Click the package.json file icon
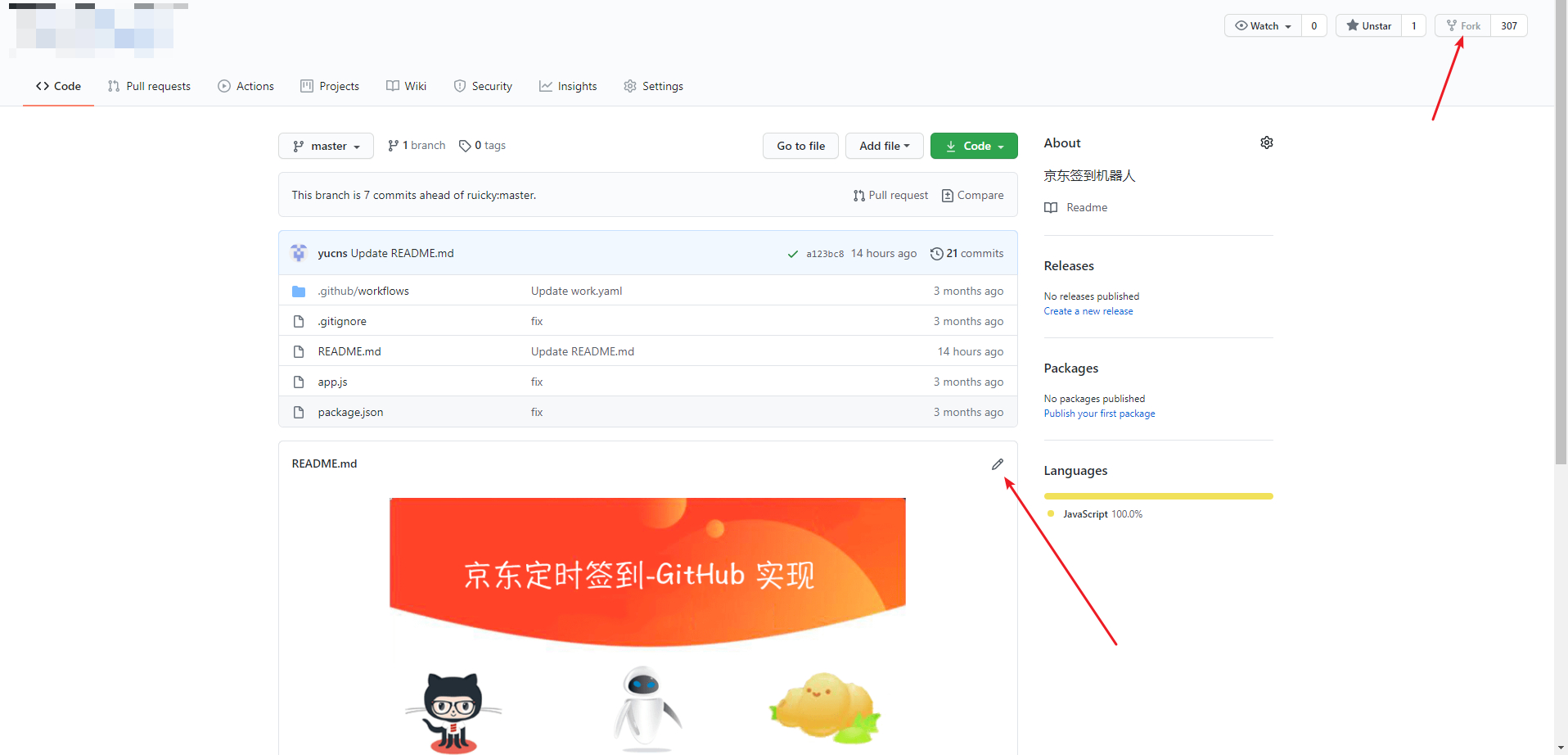This screenshot has height=755, width=1568. (299, 412)
